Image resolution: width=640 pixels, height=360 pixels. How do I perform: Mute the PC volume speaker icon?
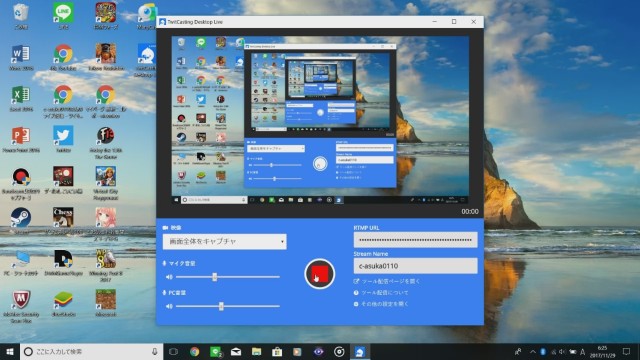[169, 306]
